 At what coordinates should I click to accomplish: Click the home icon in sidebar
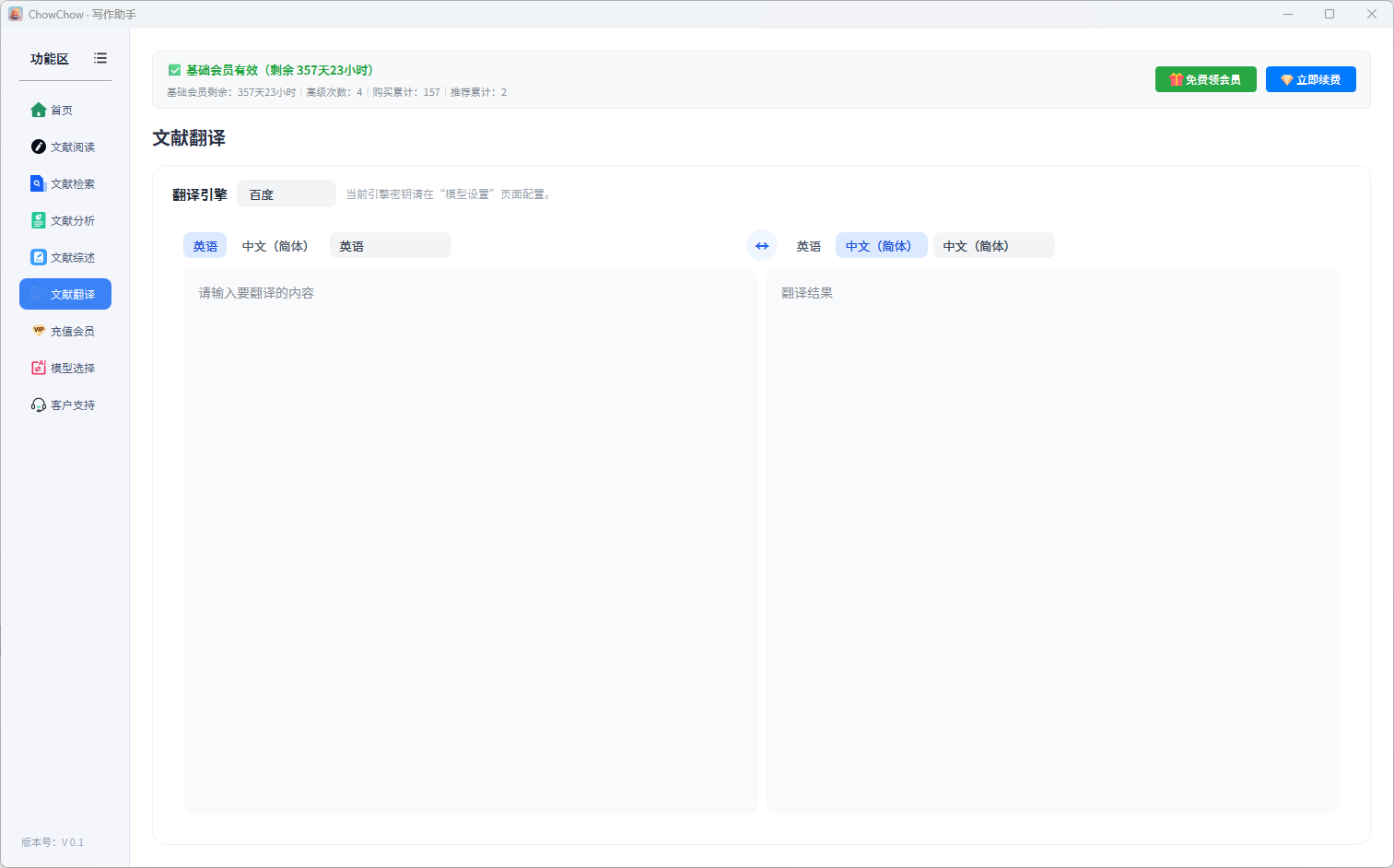coord(38,111)
